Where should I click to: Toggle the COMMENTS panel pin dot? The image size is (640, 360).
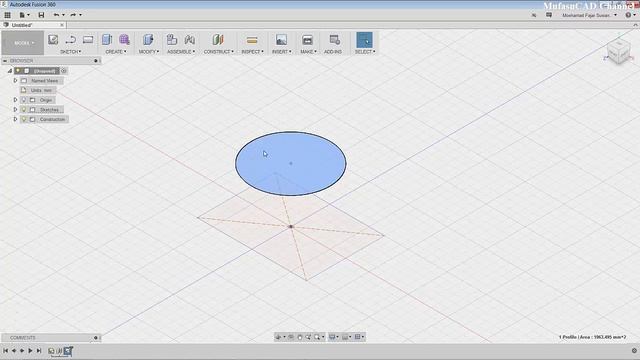[96, 338]
